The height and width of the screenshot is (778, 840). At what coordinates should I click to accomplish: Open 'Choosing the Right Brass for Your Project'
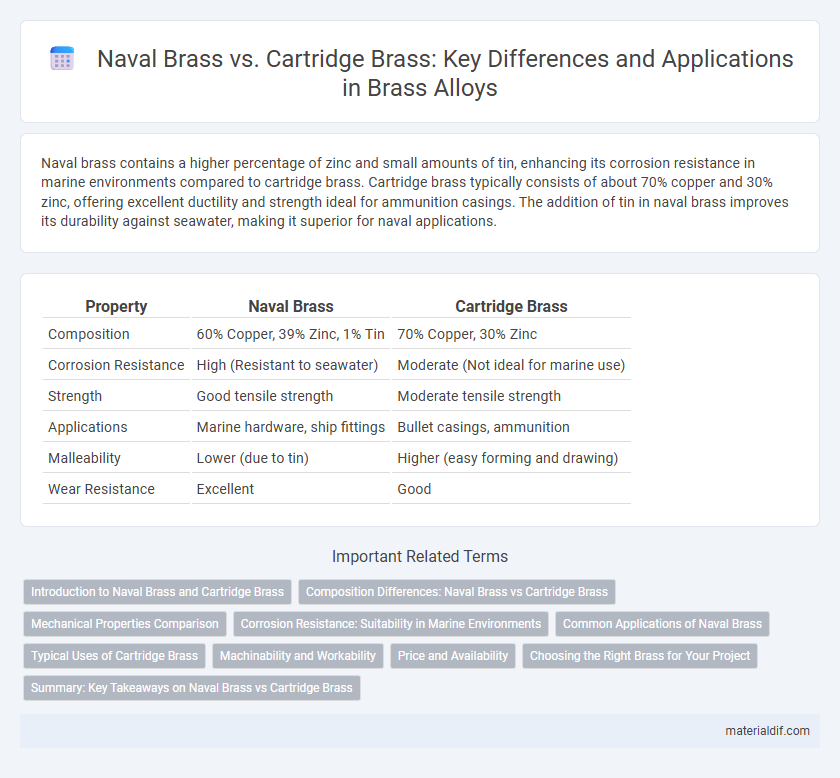(640, 656)
